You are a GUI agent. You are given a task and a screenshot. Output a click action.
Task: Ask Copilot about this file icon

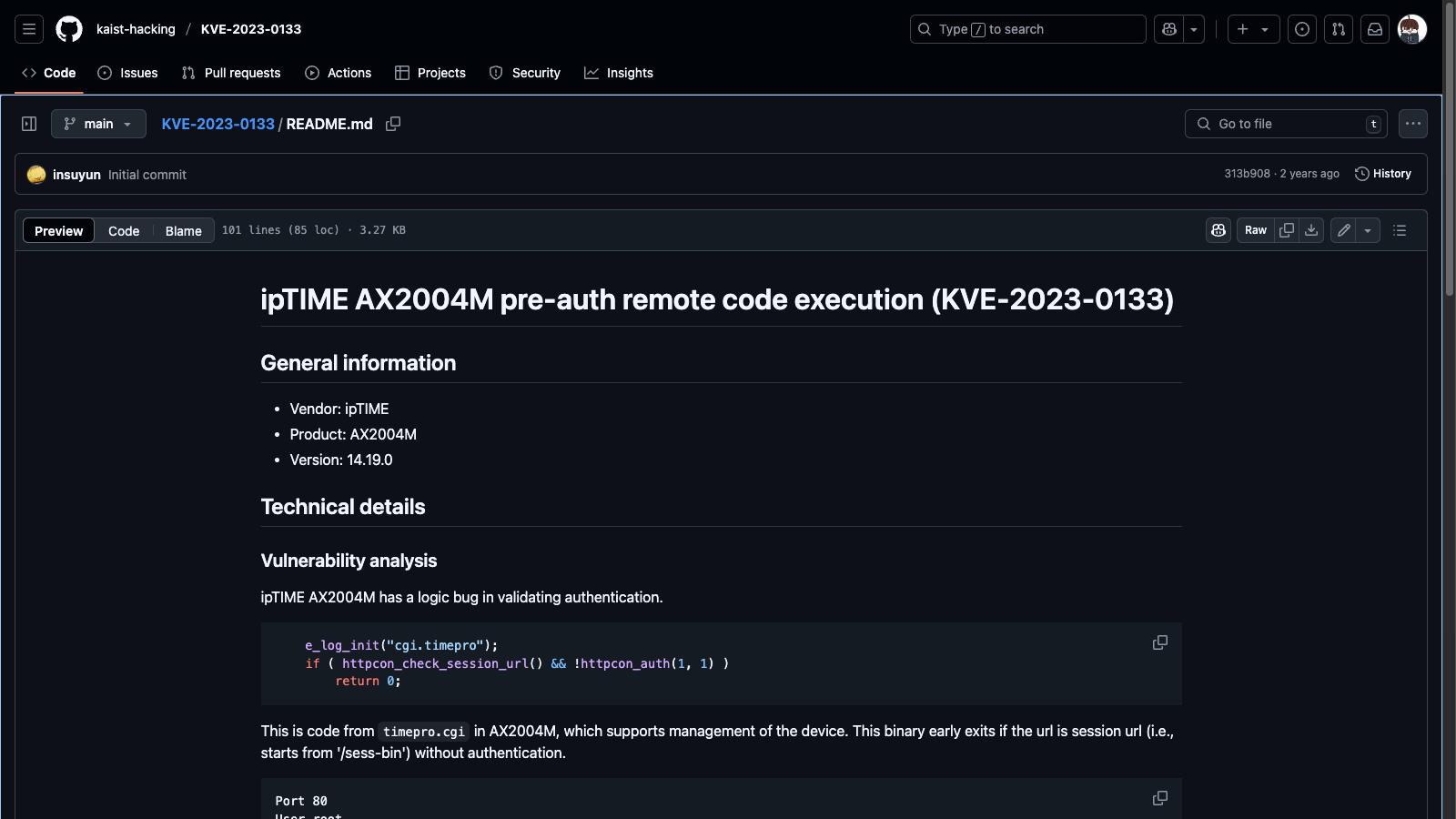1218,230
